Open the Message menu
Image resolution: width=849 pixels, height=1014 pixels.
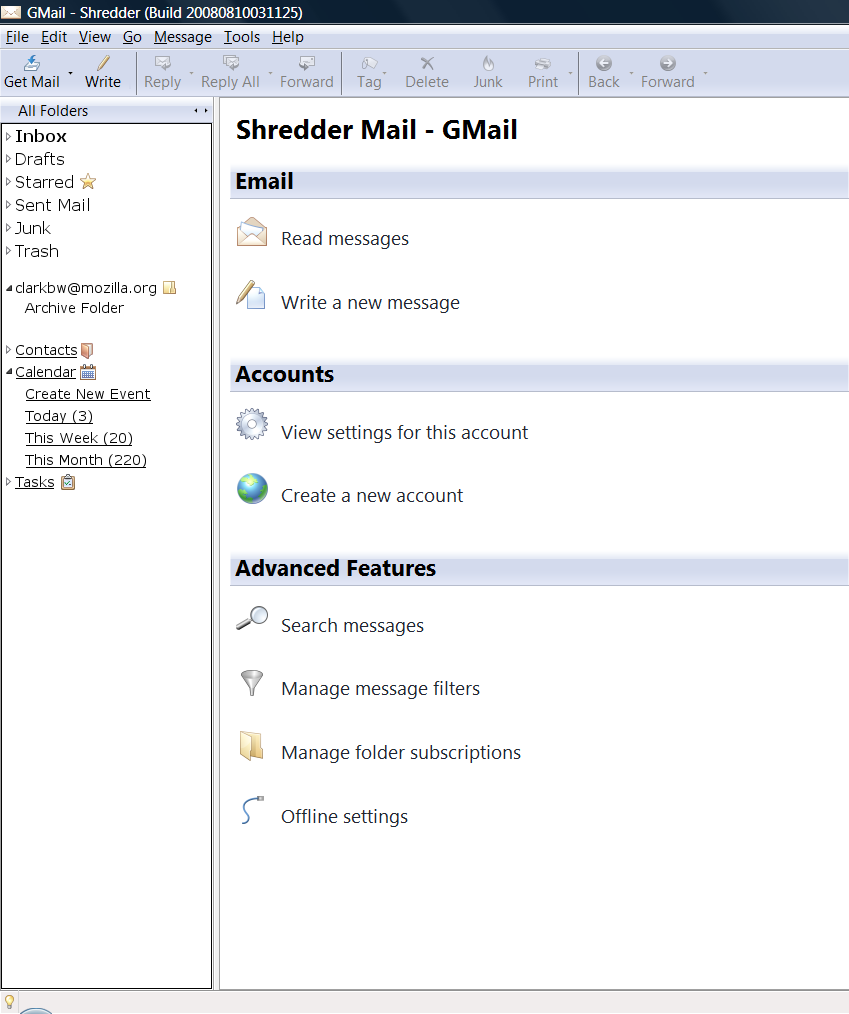pos(183,37)
